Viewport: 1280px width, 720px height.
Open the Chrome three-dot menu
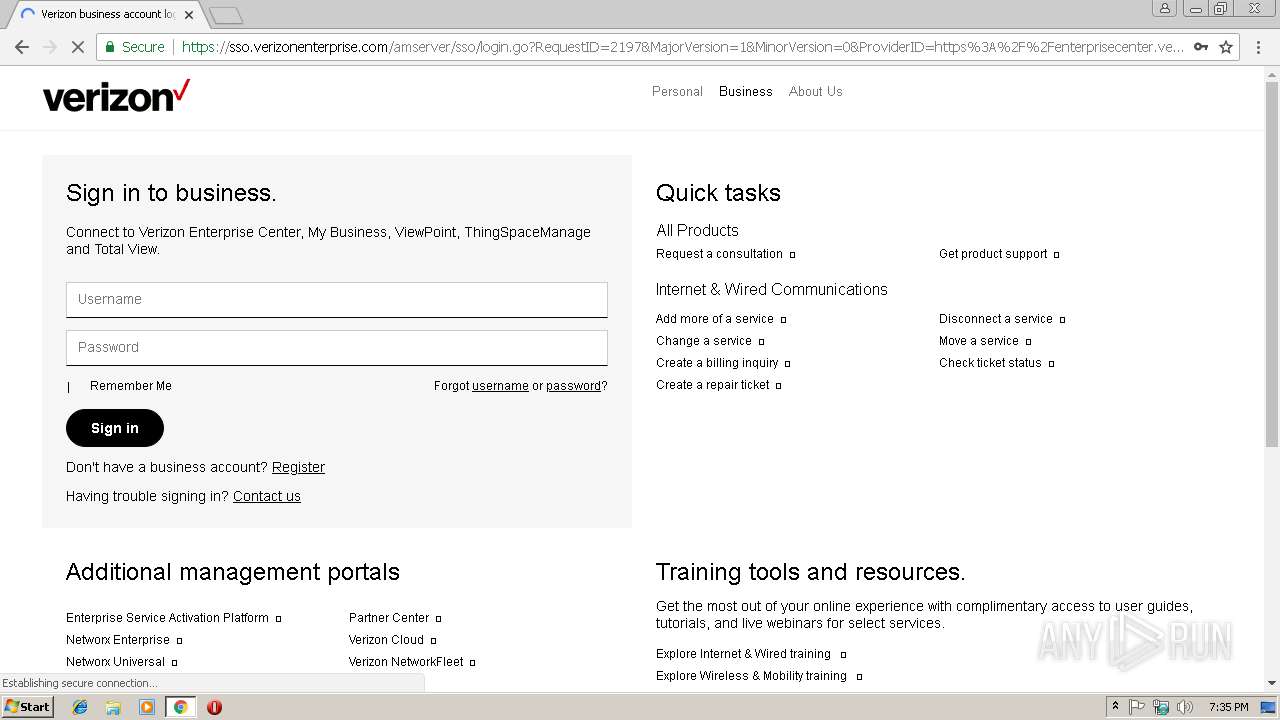coord(1259,47)
